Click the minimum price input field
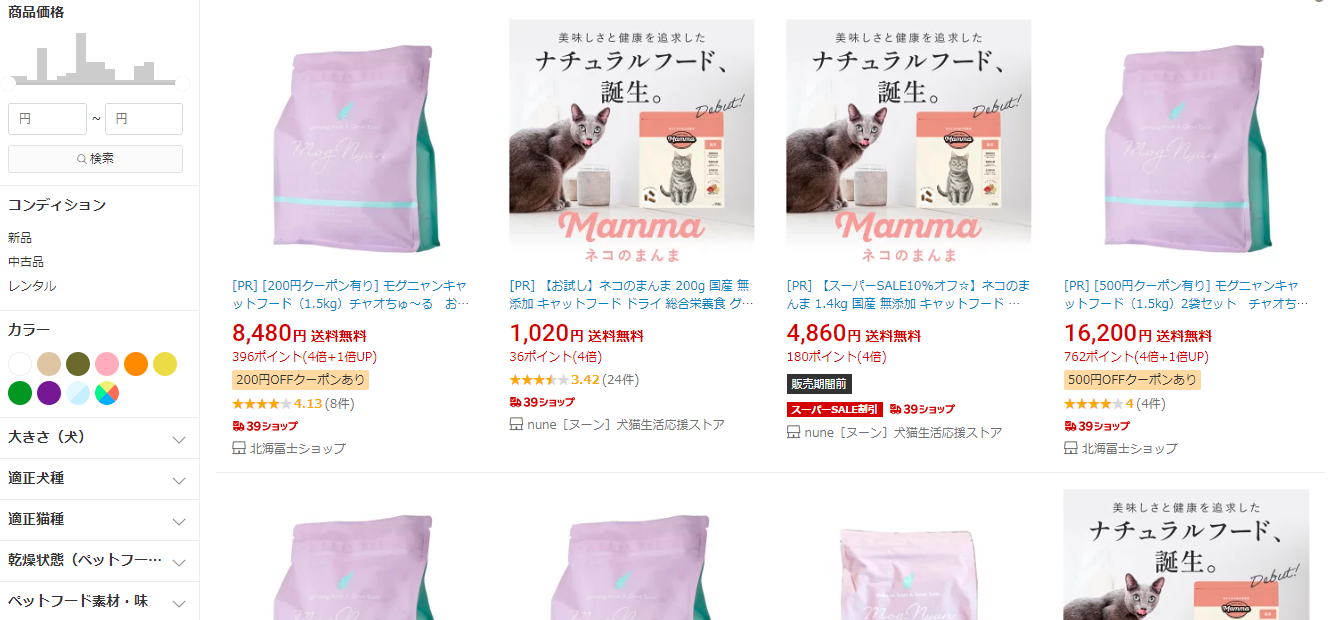1333x620 pixels. pyautogui.click(x=47, y=119)
